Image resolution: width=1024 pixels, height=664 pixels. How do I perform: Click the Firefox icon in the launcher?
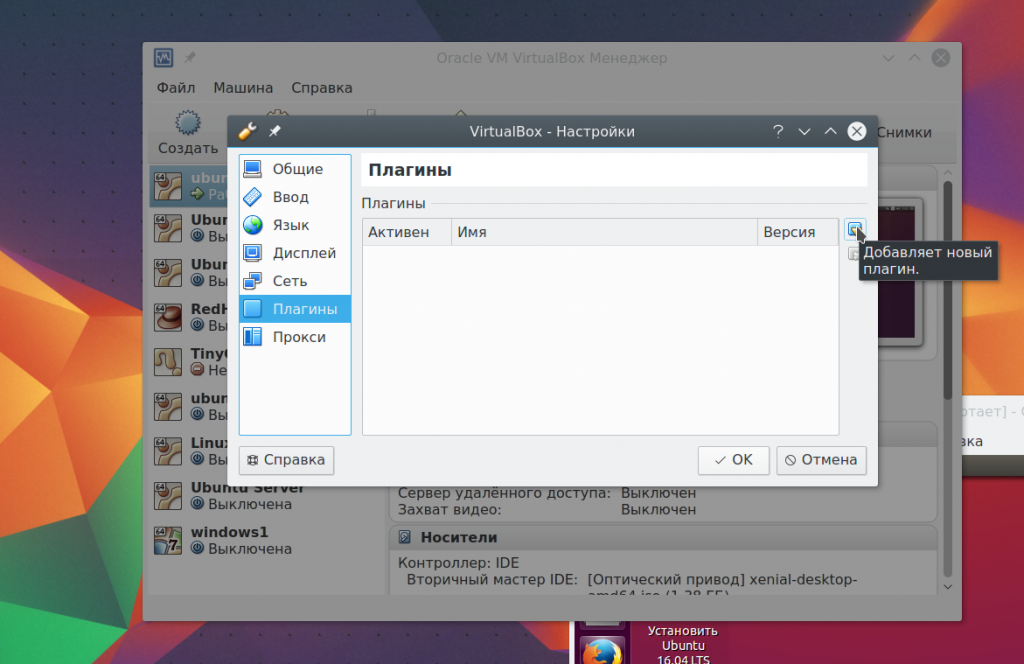click(x=601, y=652)
